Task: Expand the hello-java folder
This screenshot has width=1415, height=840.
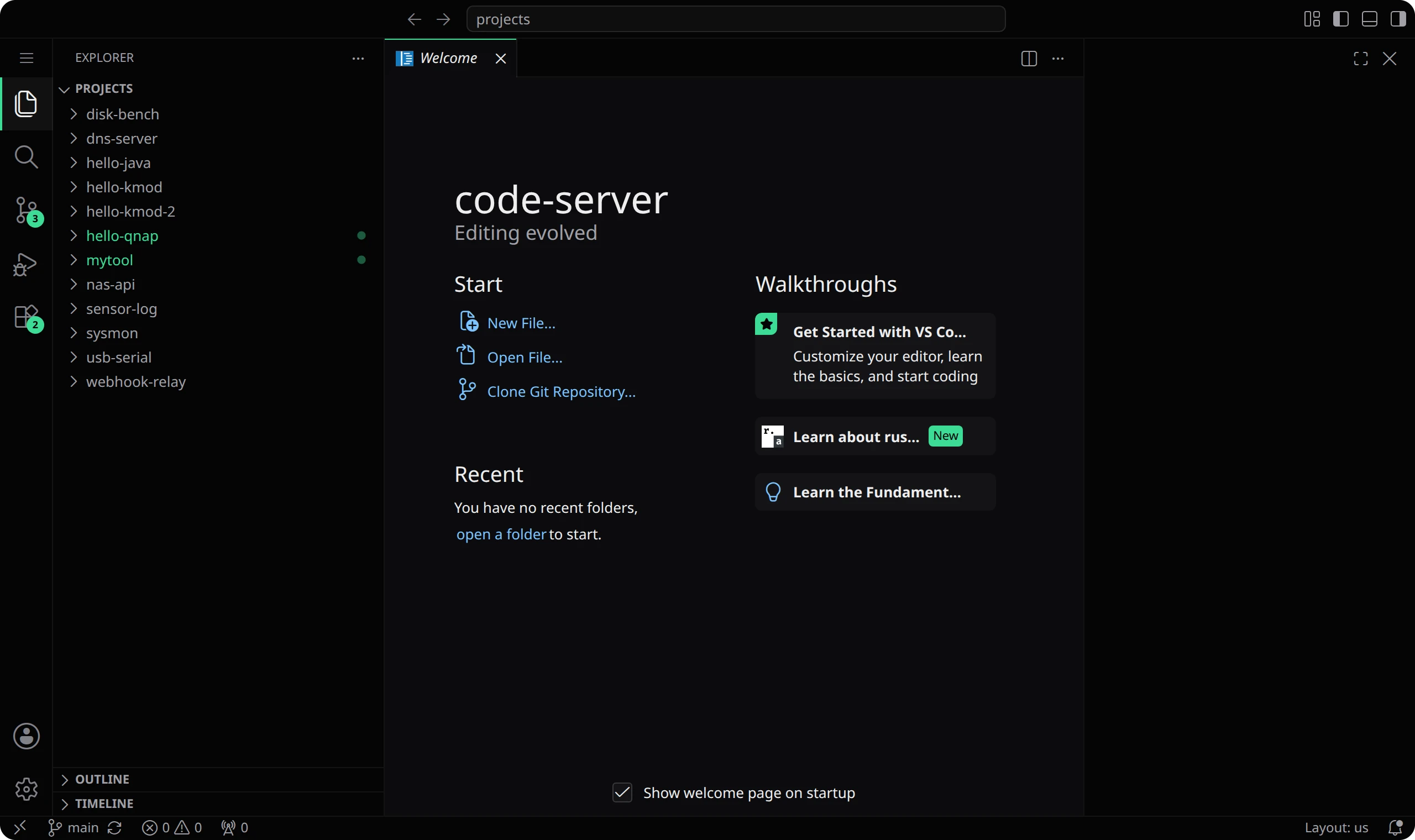Action: pyautogui.click(x=218, y=162)
